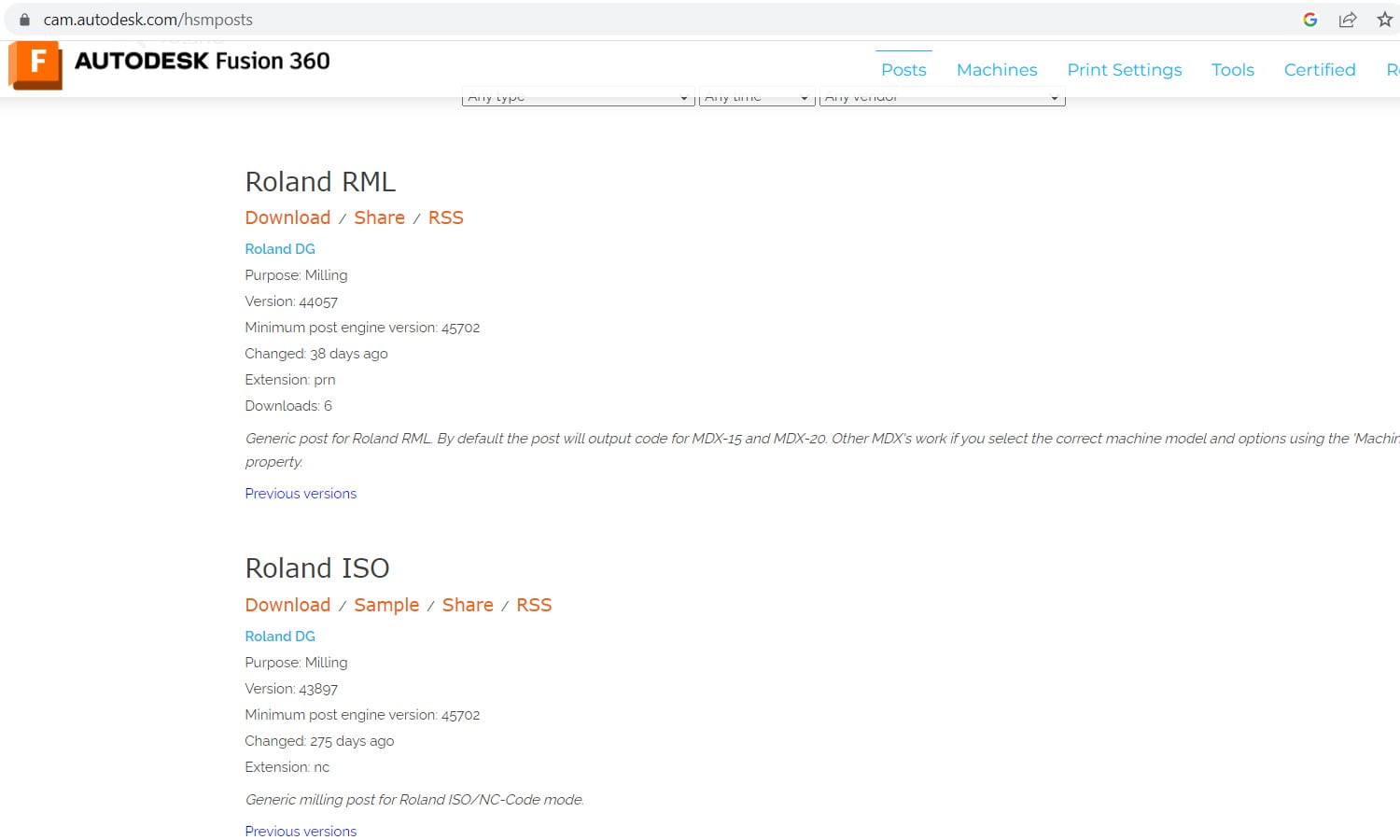Click 'Minimum post engine version: 45702' under Roland RML
The image size is (1400, 840).
click(x=362, y=328)
